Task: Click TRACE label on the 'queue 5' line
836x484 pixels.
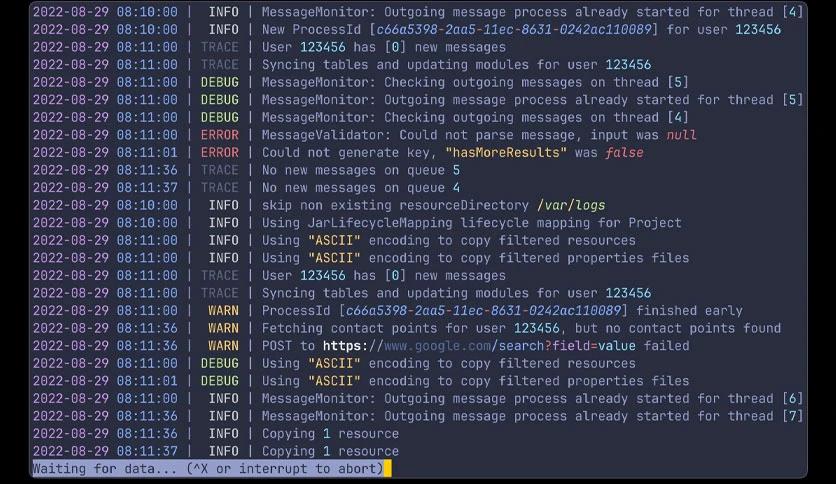Action: pos(220,170)
